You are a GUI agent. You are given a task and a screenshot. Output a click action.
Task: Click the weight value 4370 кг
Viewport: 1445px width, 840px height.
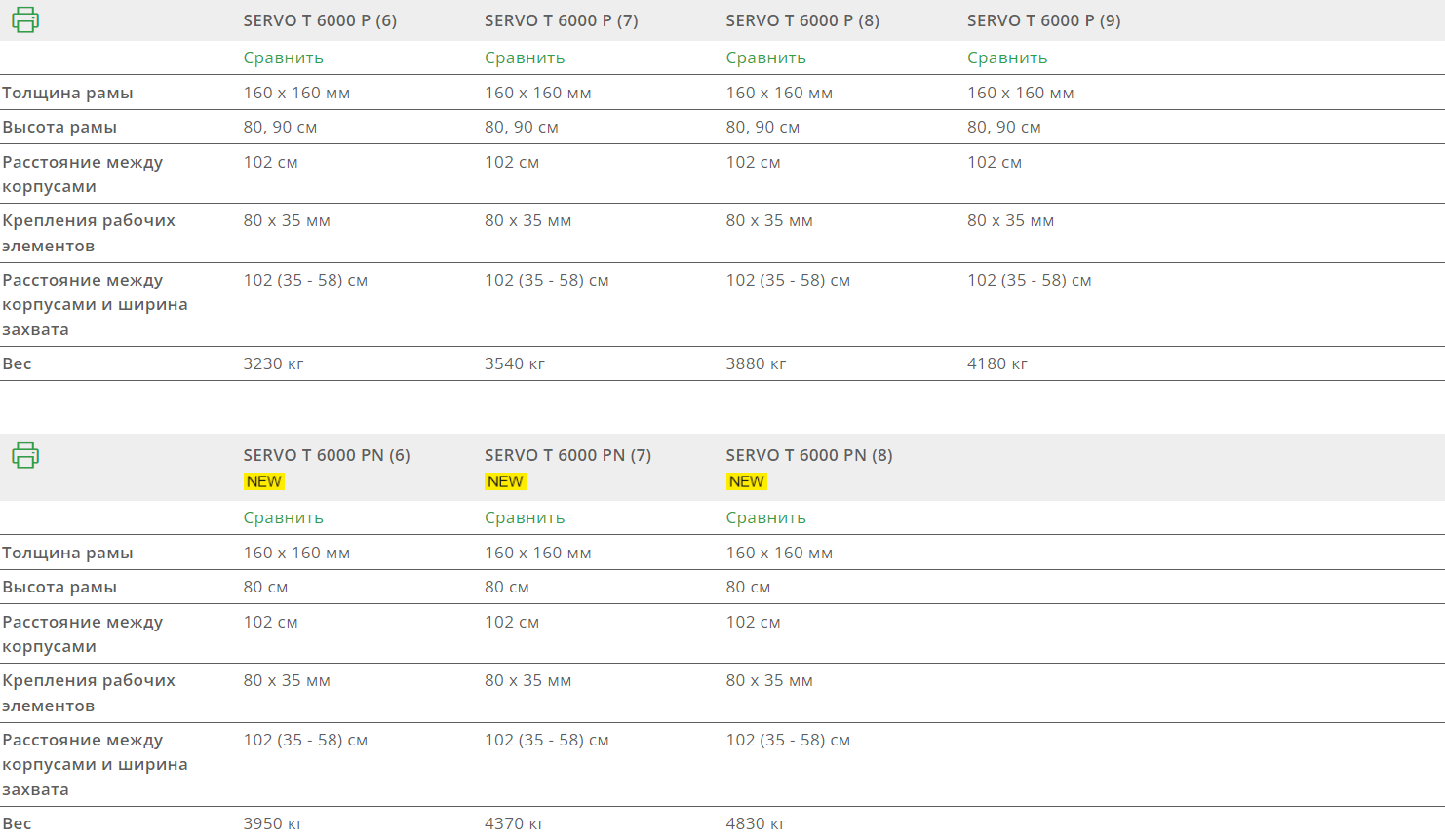click(515, 823)
